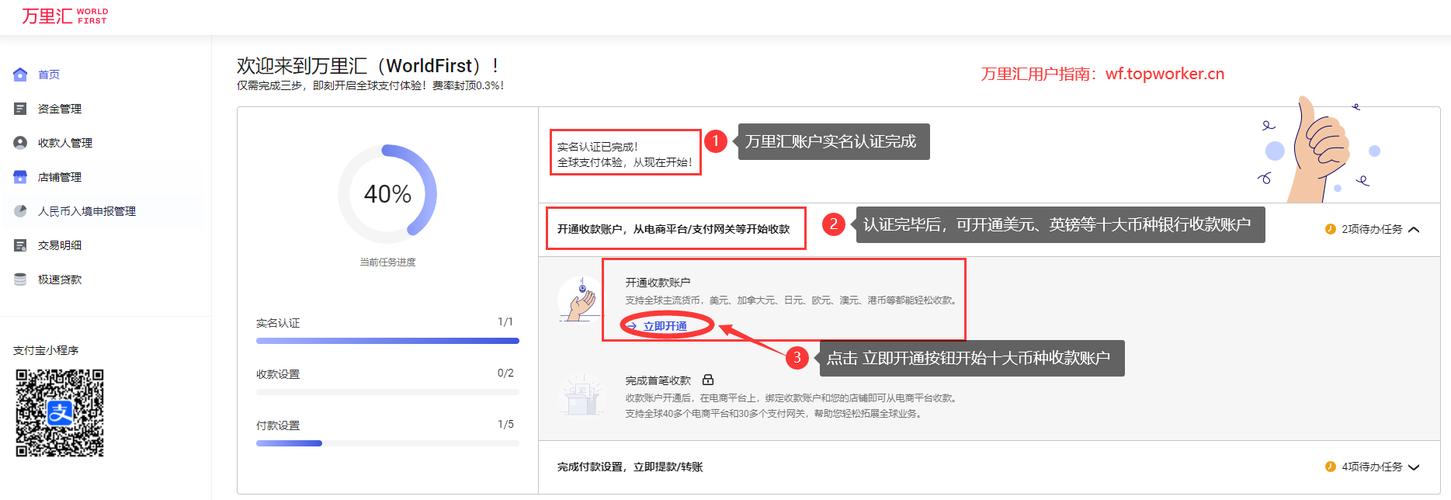The image size is (1451, 500).
Task: Click the 欢迎来到万里汇（WorldFirst）！ heading
Action: click(x=368, y=66)
